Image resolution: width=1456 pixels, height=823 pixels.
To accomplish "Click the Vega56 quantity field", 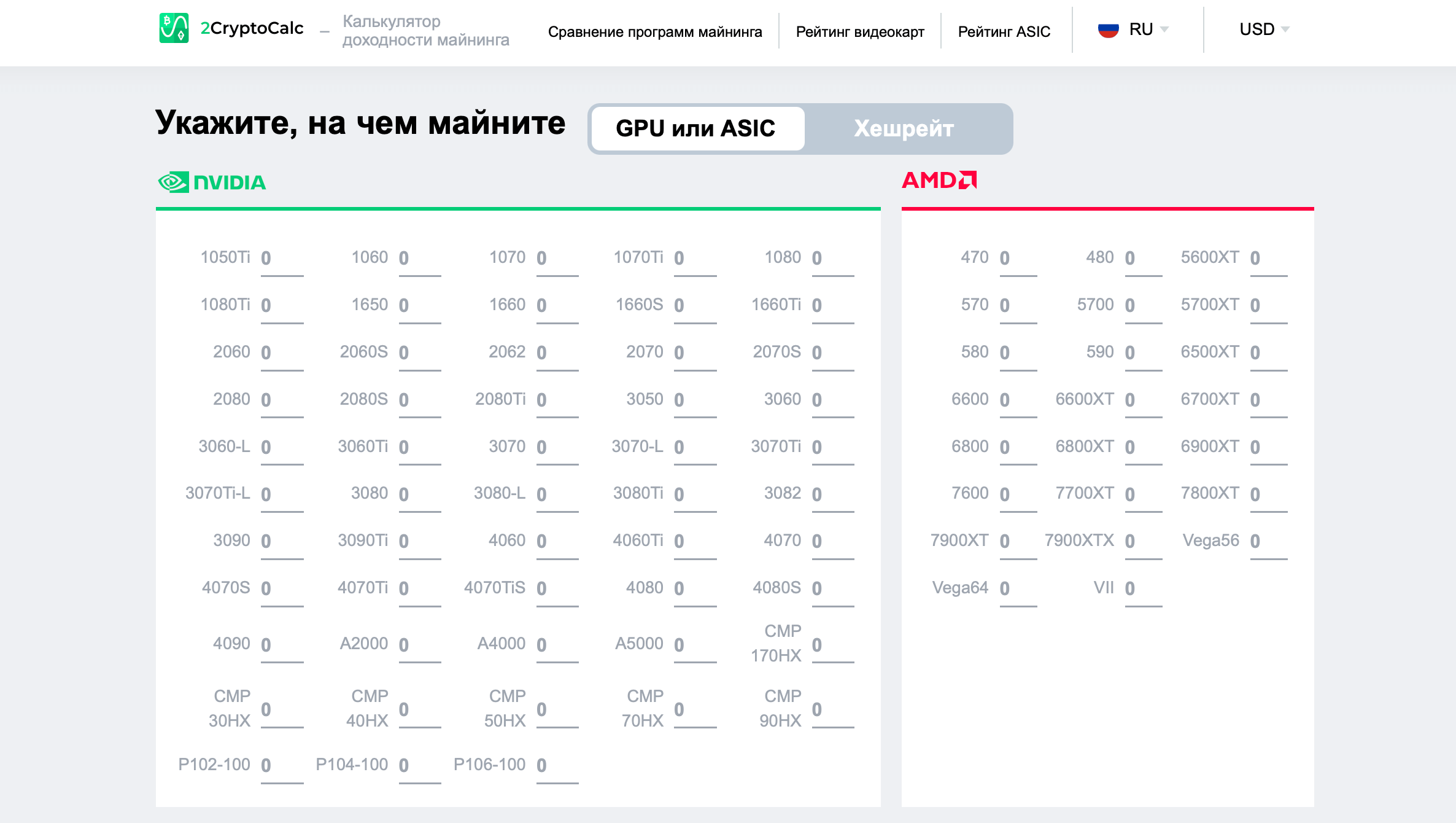I will coord(1269,542).
